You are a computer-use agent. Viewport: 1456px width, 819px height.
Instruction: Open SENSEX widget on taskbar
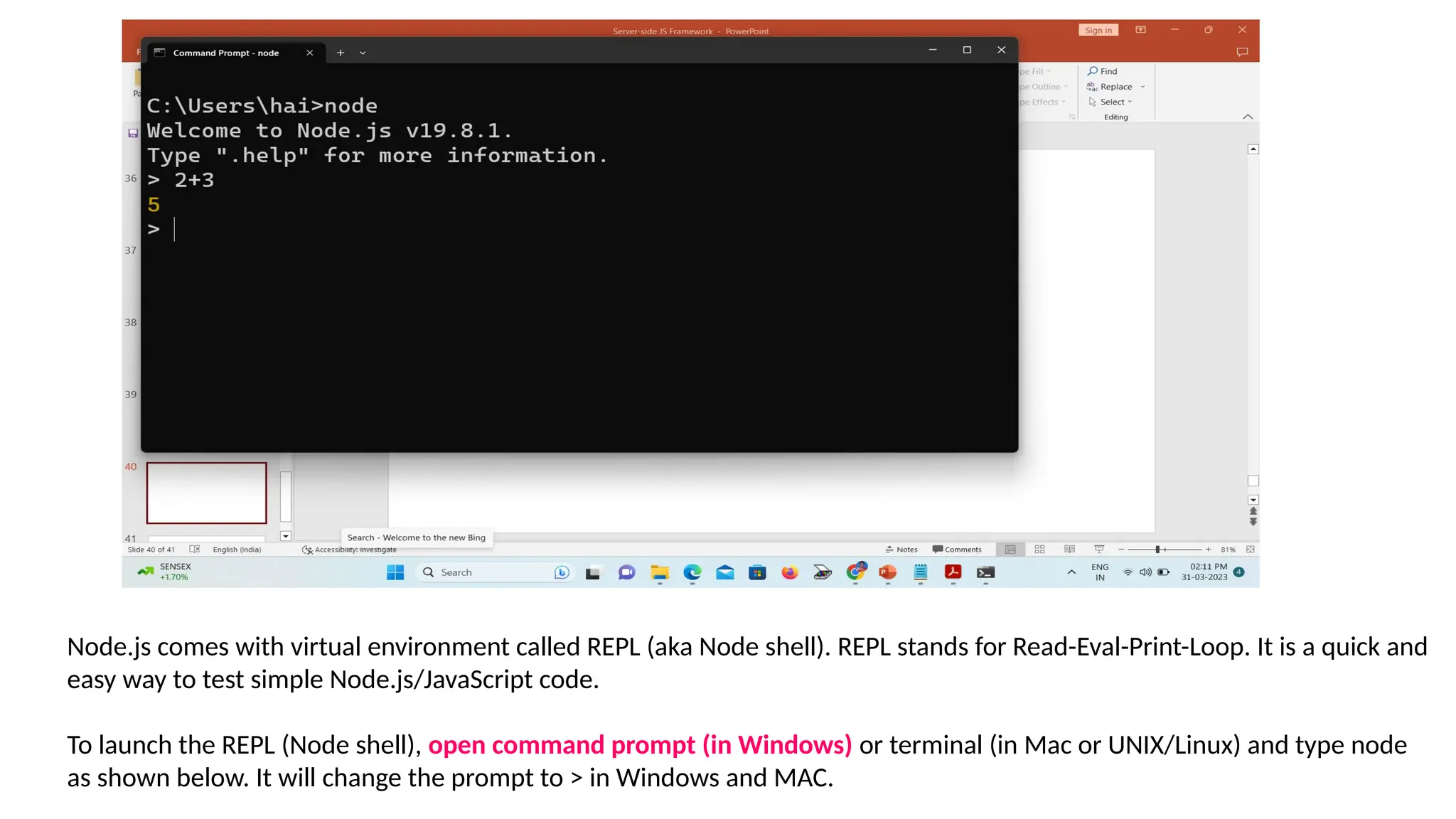[164, 572]
